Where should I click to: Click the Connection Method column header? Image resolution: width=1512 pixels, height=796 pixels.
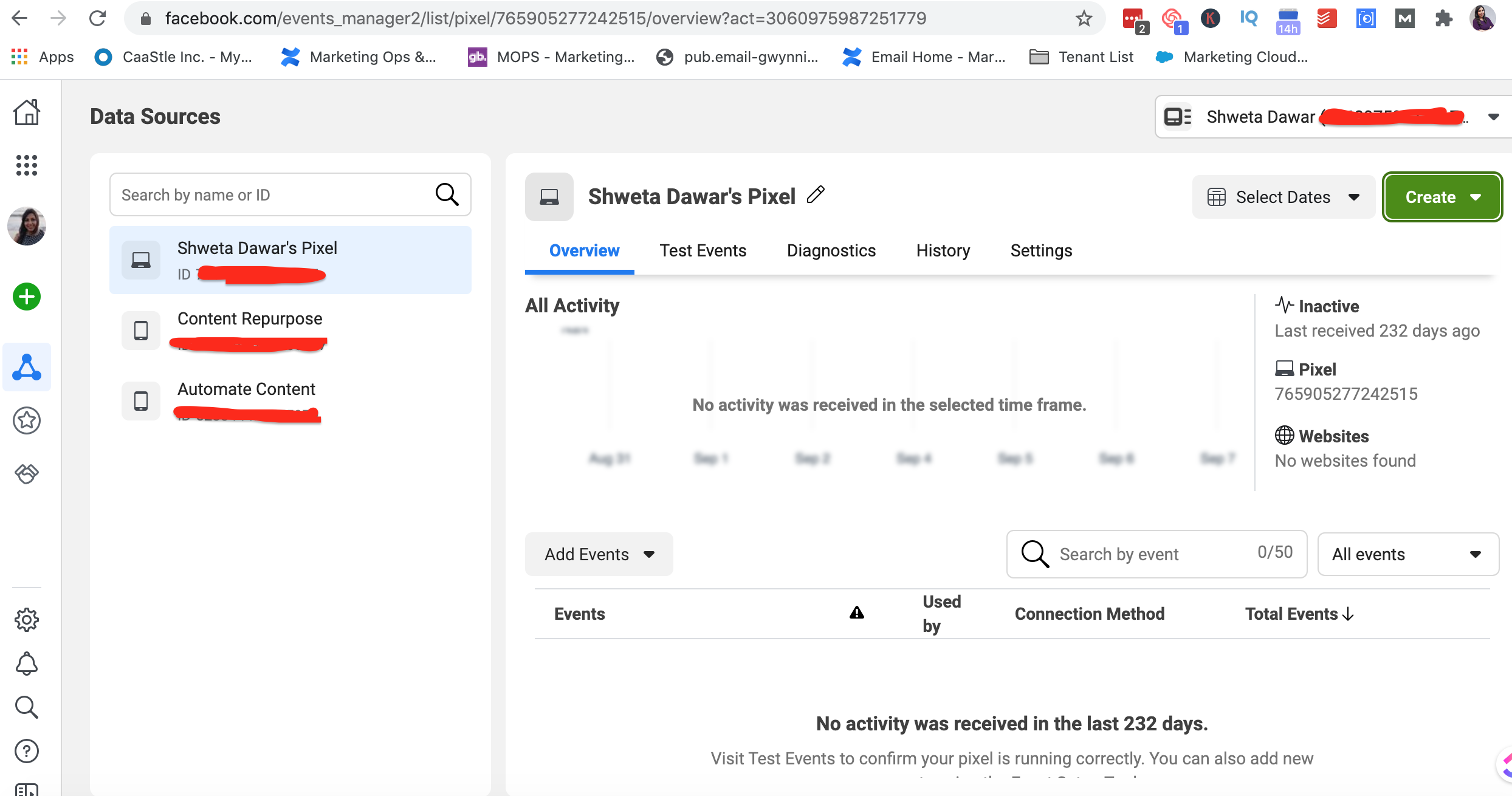[x=1090, y=614]
